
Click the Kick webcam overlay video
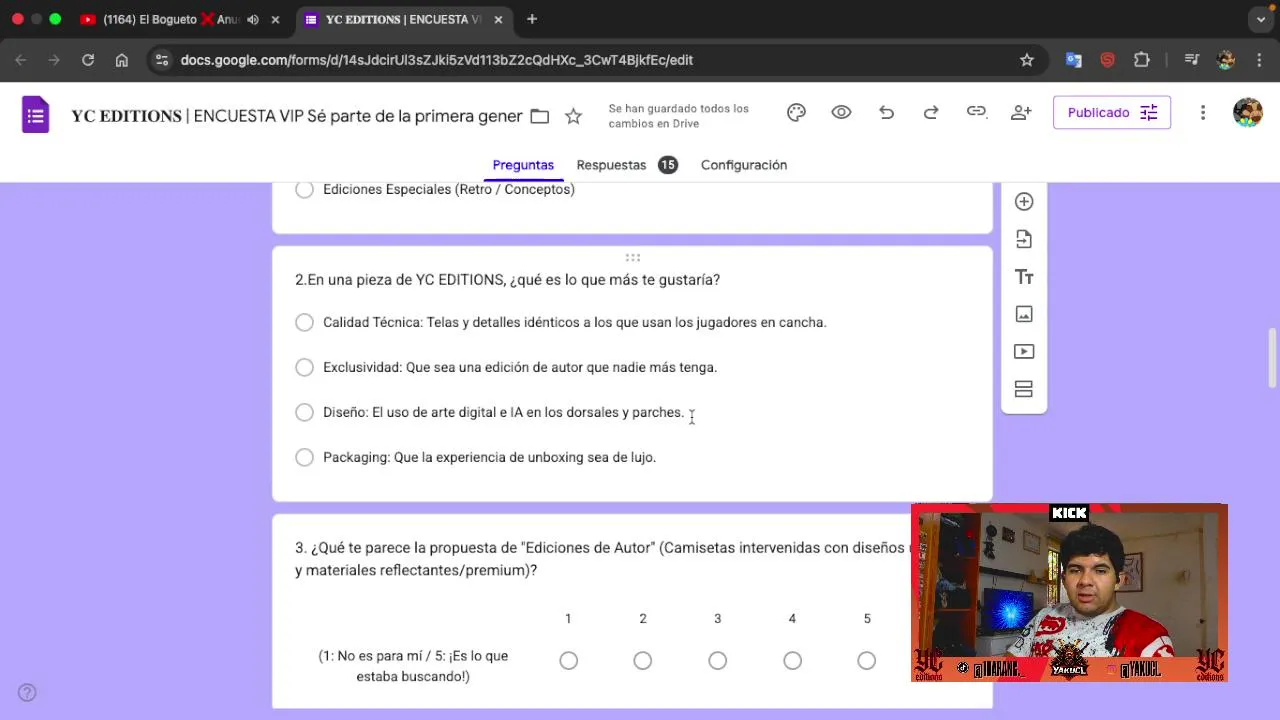pos(1069,593)
